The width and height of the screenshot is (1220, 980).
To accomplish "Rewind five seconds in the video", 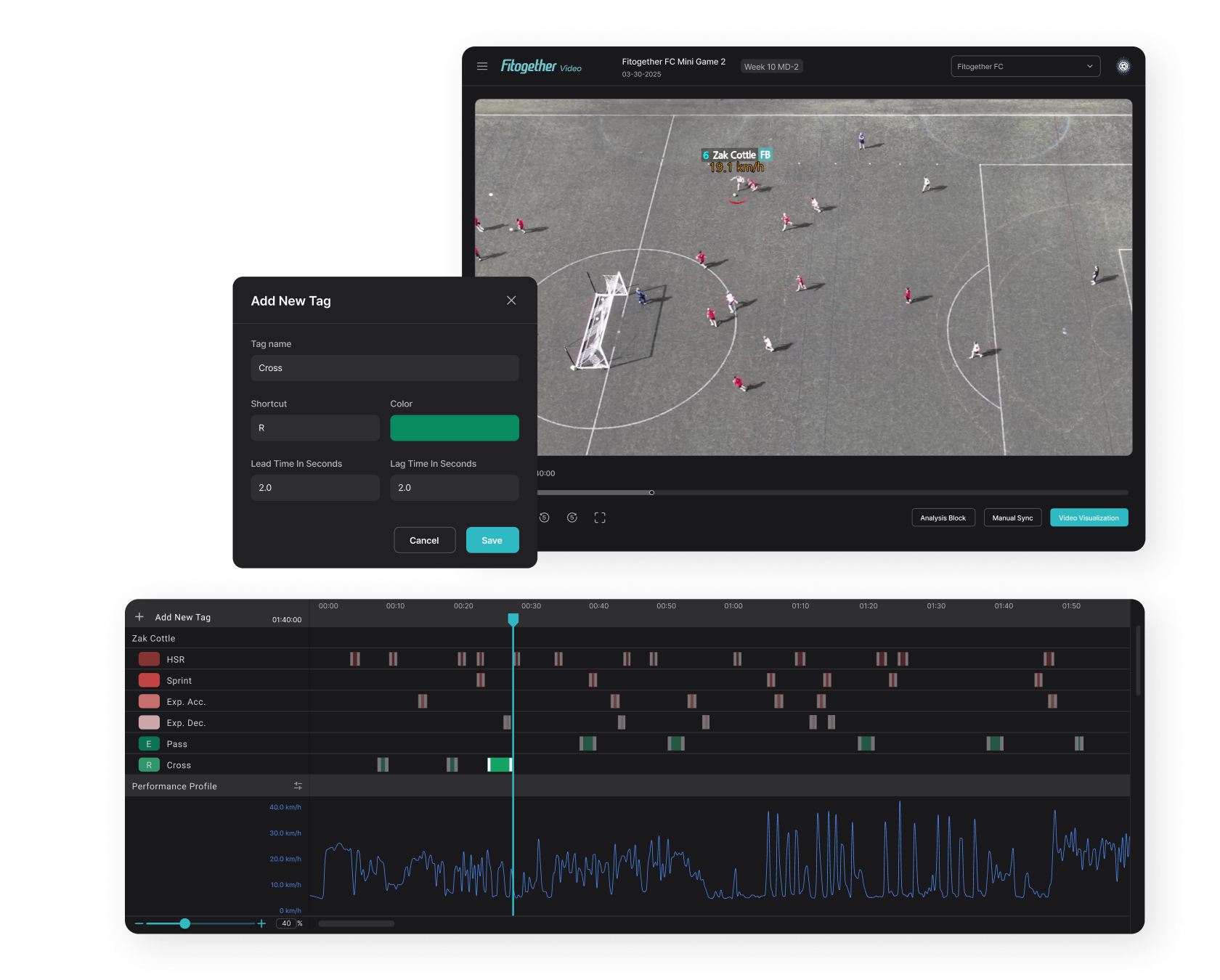I will click(545, 518).
